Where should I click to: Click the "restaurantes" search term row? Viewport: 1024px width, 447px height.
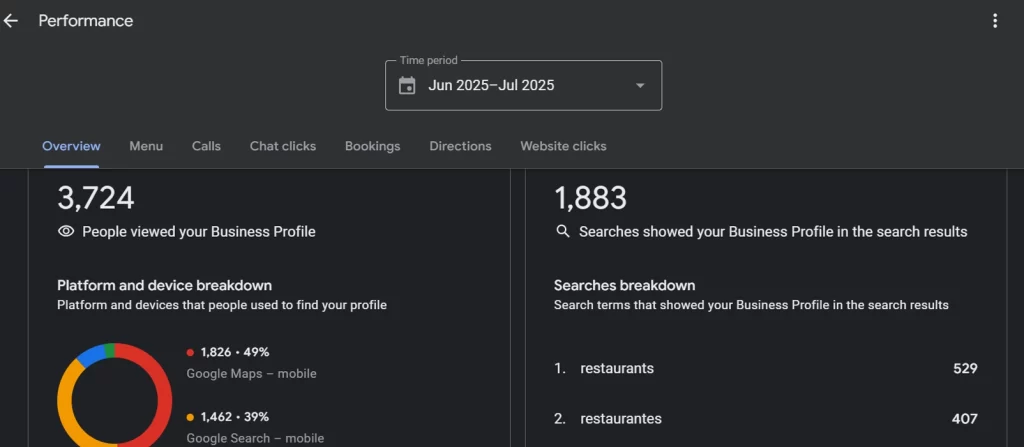click(765, 419)
